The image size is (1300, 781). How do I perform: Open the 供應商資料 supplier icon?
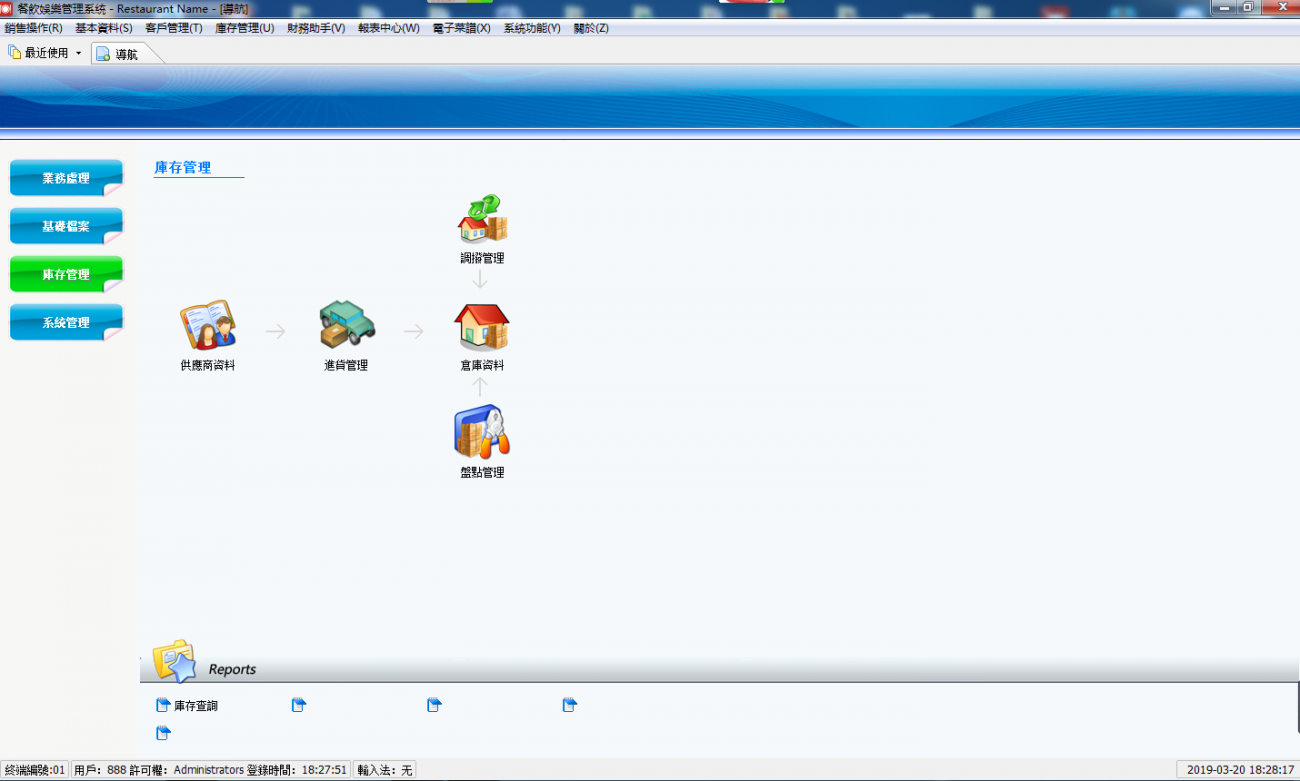click(208, 326)
